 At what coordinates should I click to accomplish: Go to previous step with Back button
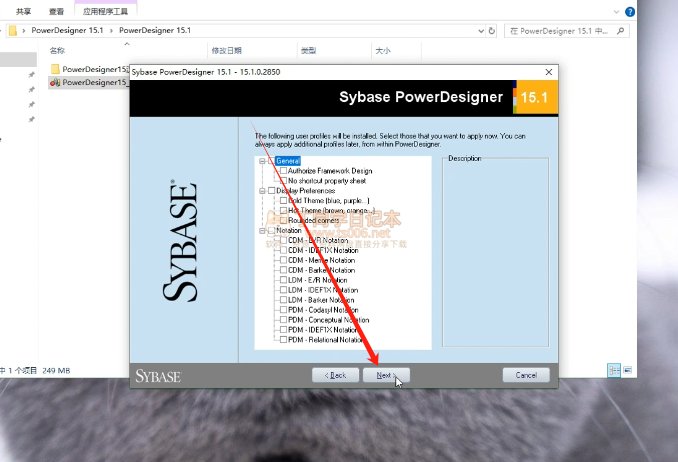tap(335, 375)
